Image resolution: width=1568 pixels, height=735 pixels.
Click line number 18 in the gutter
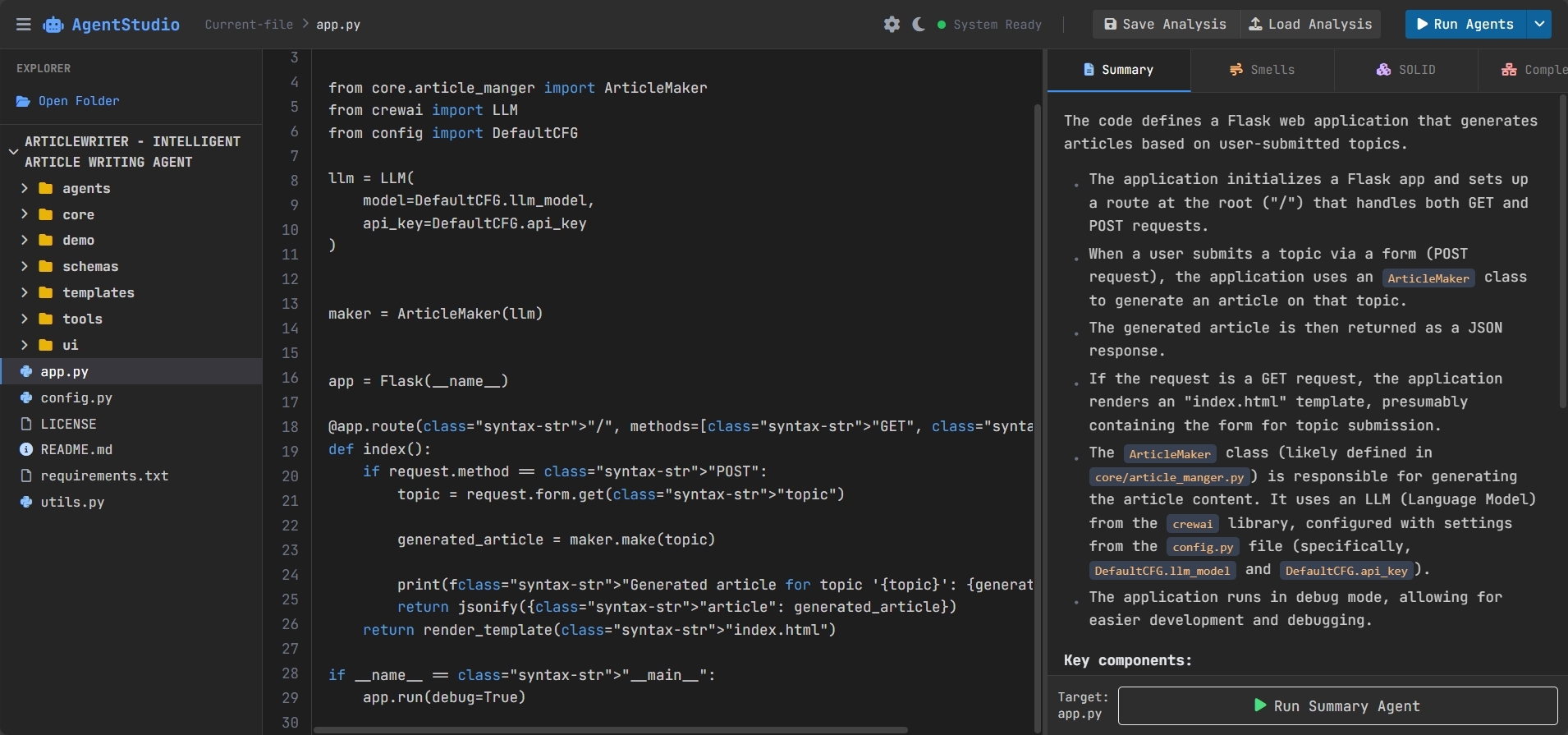[290, 426]
